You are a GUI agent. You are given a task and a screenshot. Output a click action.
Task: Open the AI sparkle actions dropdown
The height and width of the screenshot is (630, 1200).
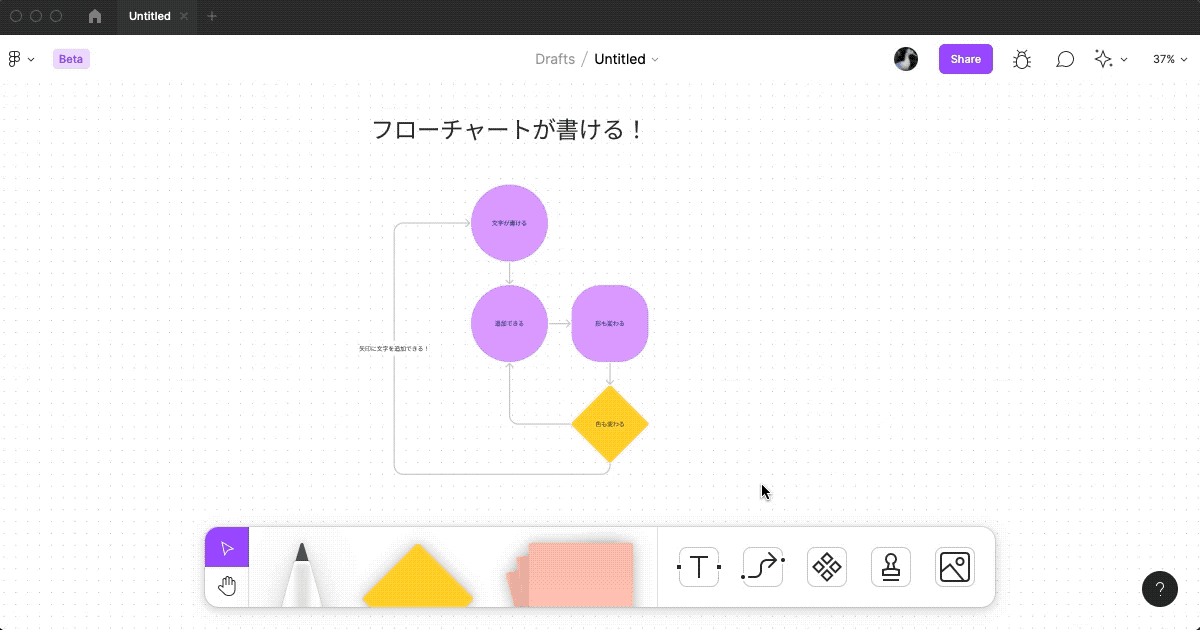[x=1108, y=59]
